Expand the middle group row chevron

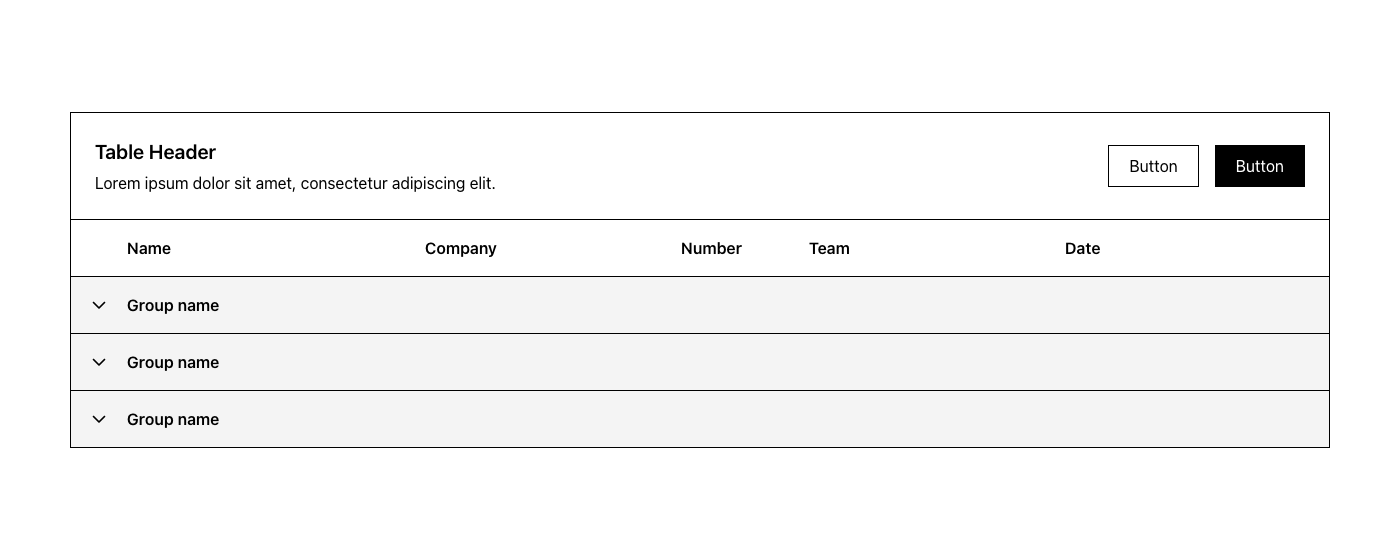click(99, 362)
